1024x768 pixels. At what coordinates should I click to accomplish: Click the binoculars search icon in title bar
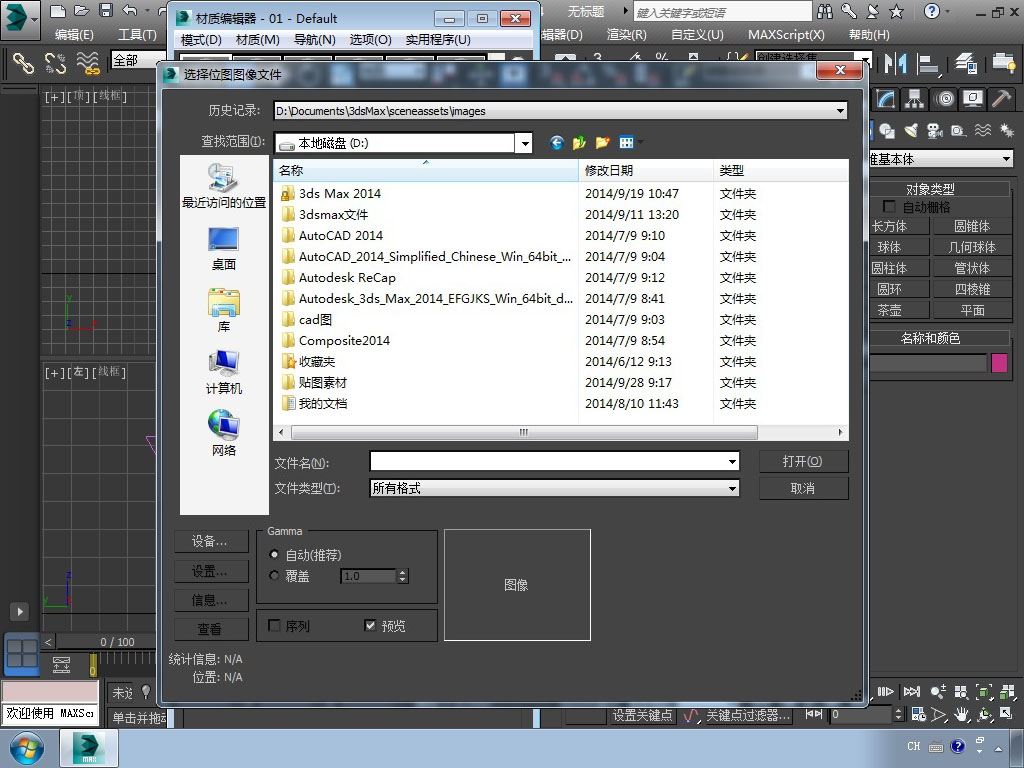point(825,11)
